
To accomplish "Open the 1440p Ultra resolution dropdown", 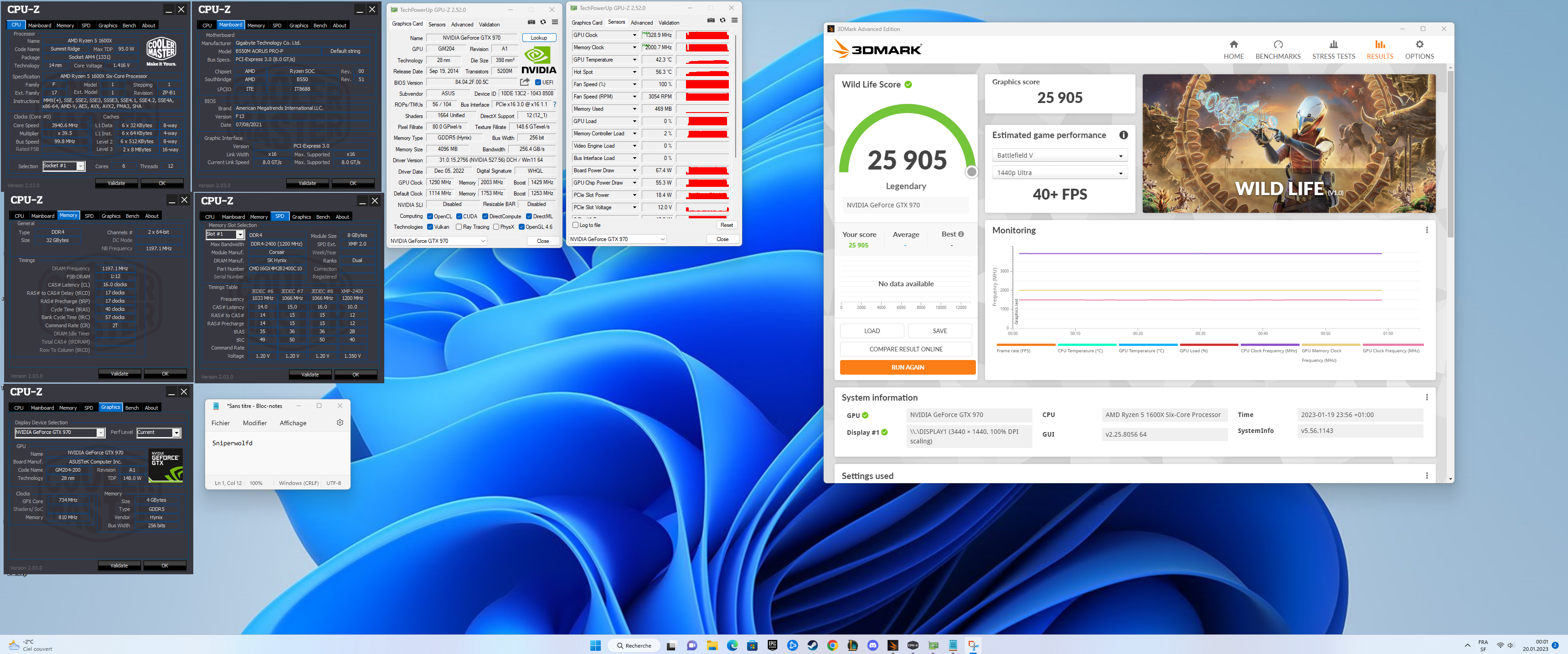I will pyautogui.click(x=1059, y=173).
